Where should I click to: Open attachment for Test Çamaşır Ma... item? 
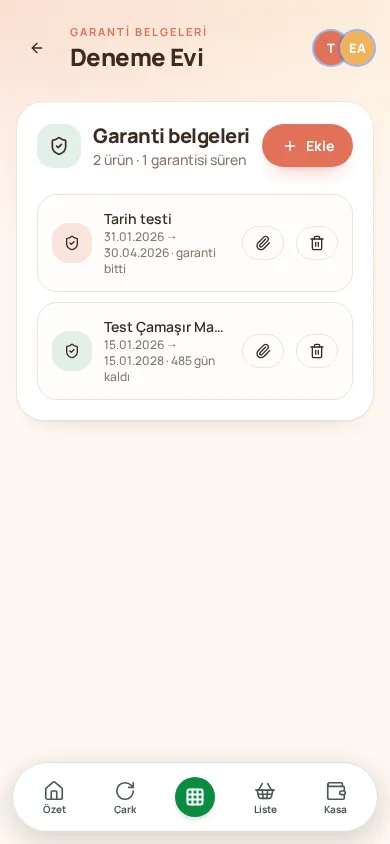pyautogui.click(x=263, y=351)
